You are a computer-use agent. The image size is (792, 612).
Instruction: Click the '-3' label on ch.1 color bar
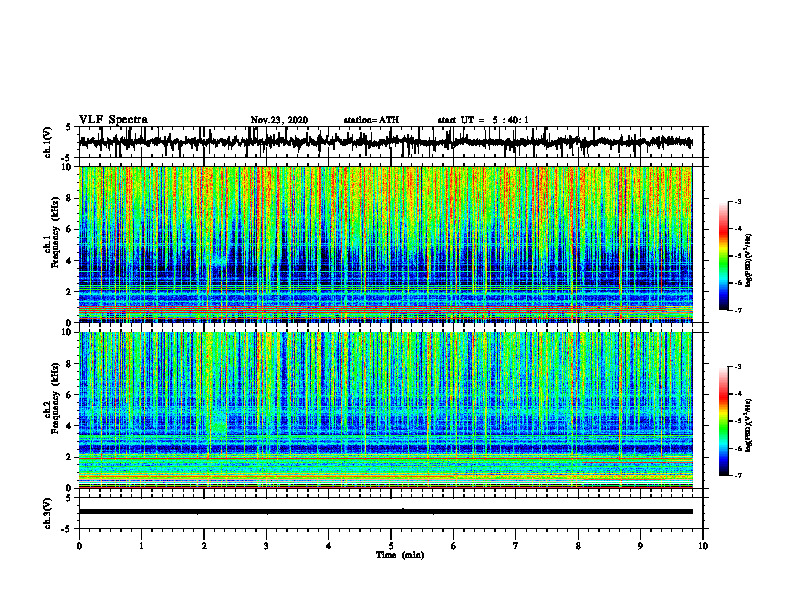pyautogui.click(x=738, y=201)
